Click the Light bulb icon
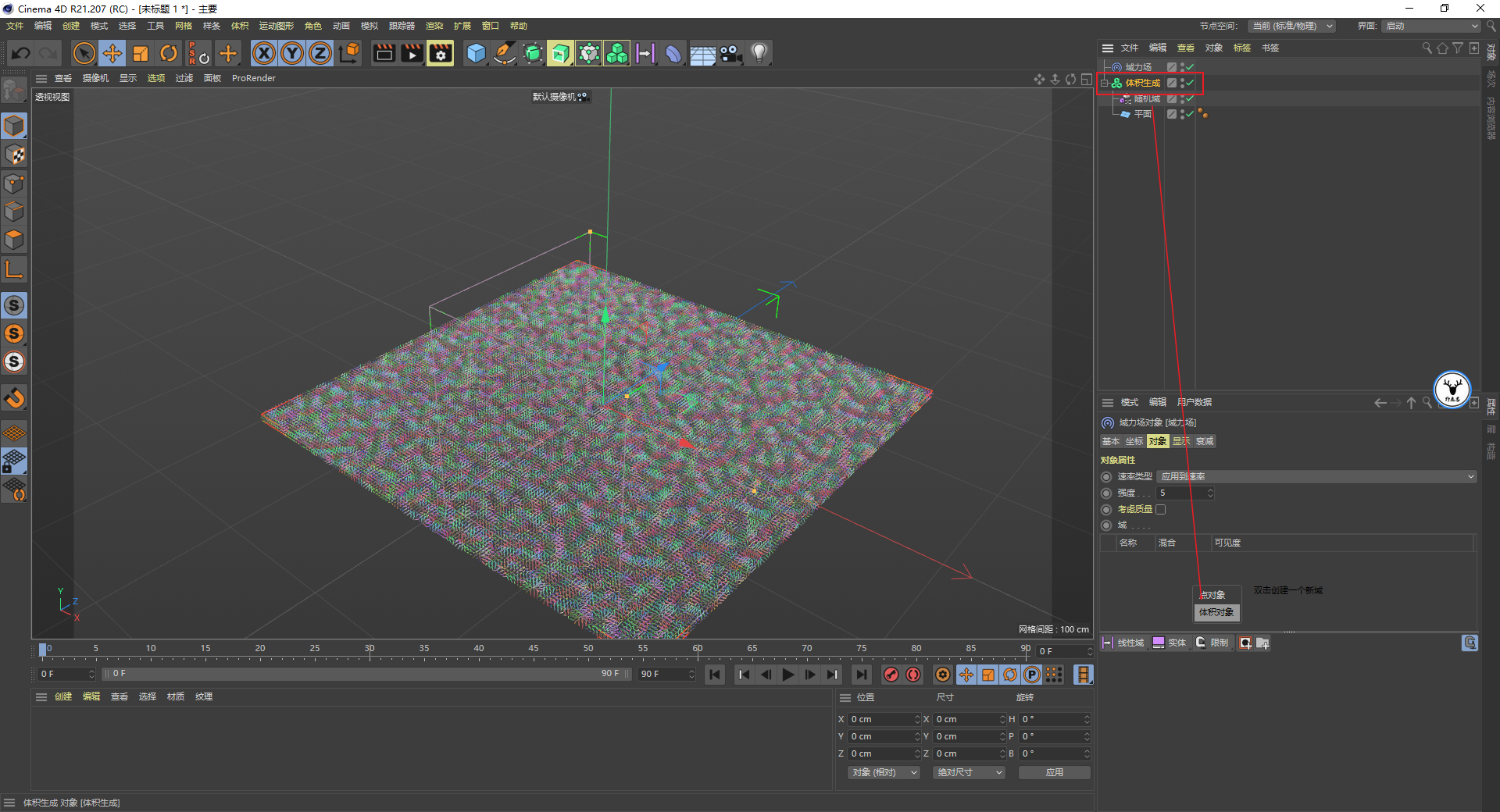The image size is (1500, 812). [x=759, y=53]
